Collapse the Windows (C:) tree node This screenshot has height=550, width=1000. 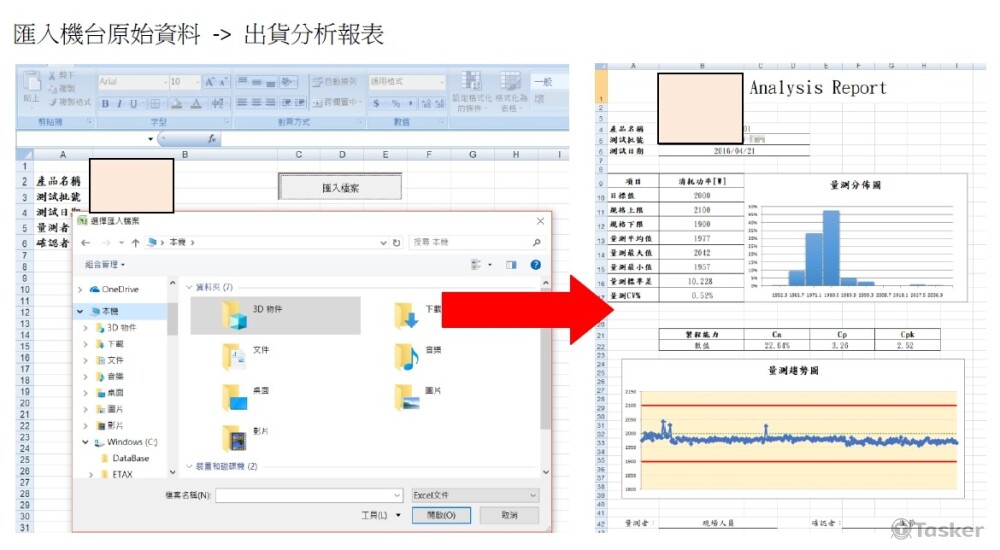pyautogui.click(x=85, y=442)
